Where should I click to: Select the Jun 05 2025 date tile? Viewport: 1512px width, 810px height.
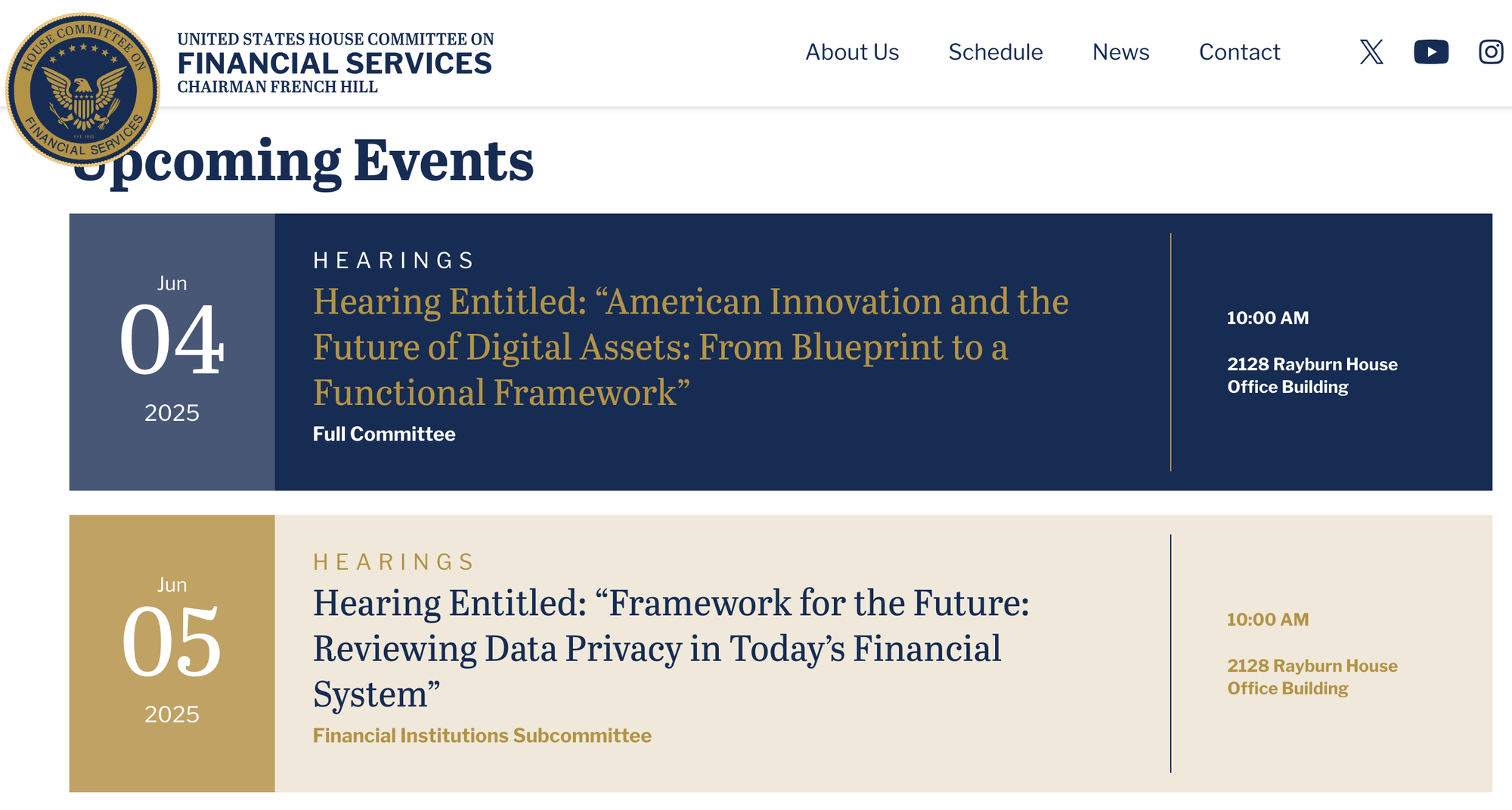pyautogui.click(x=172, y=654)
